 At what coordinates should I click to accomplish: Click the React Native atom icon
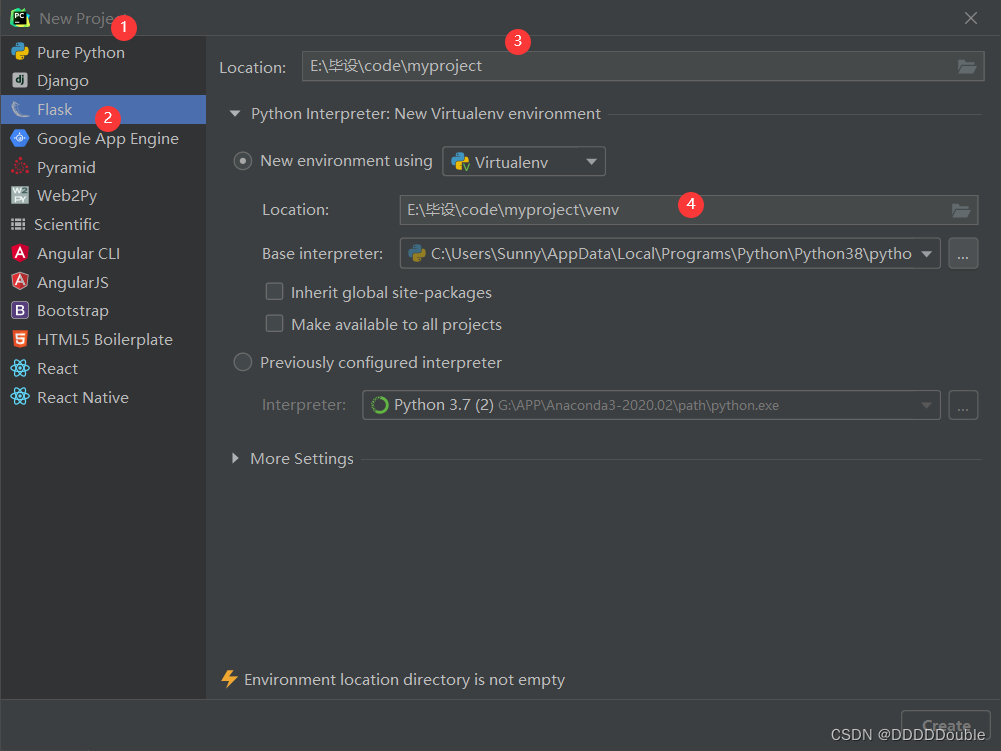coord(20,397)
